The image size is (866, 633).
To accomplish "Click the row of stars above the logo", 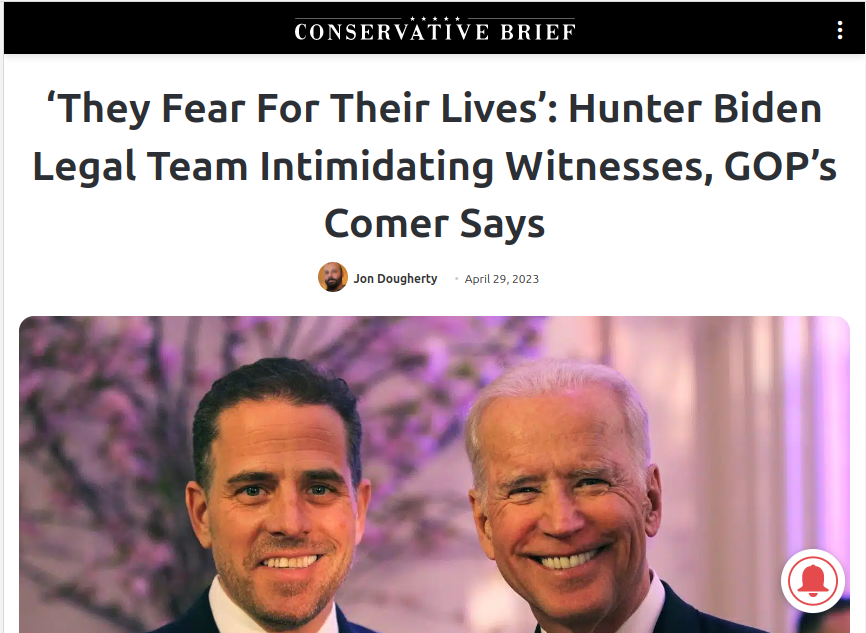I will [435, 19].
